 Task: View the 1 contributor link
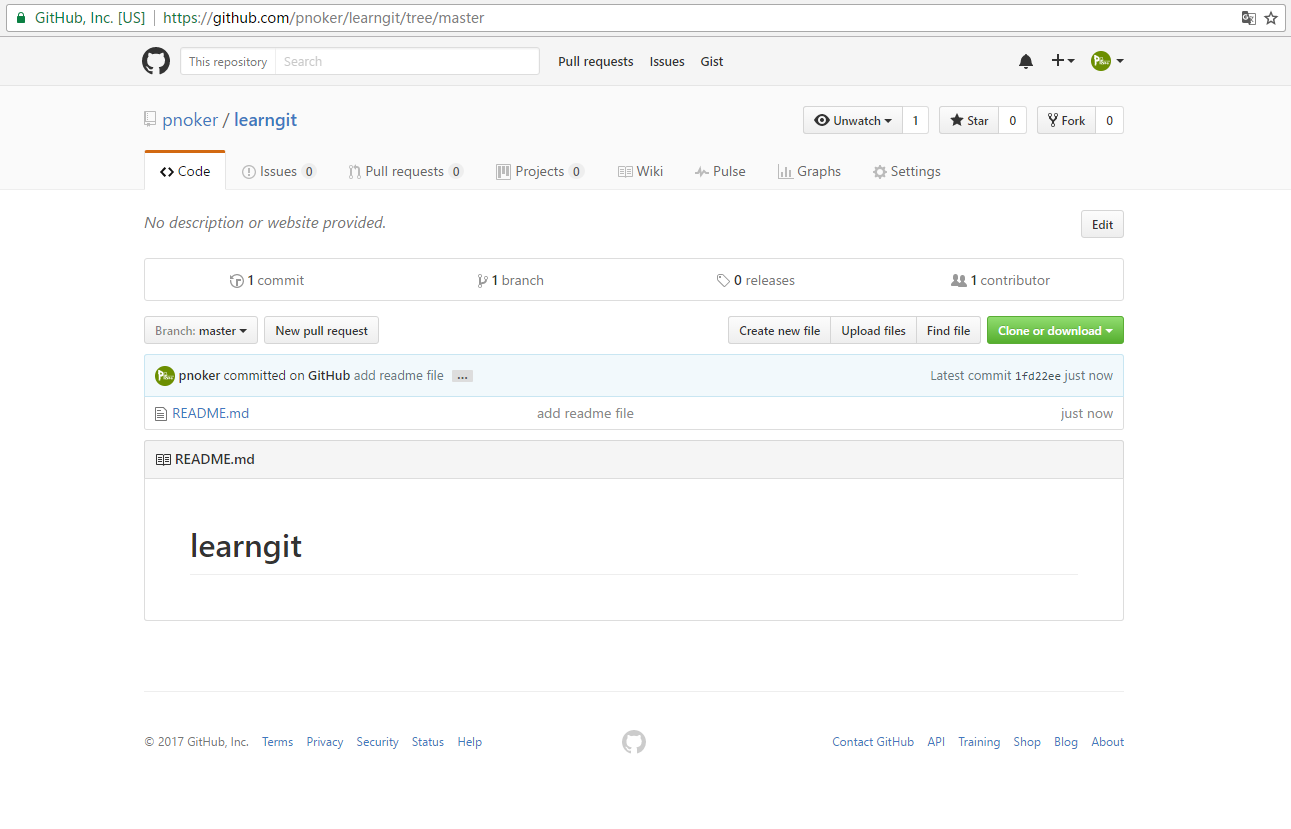[1000, 280]
